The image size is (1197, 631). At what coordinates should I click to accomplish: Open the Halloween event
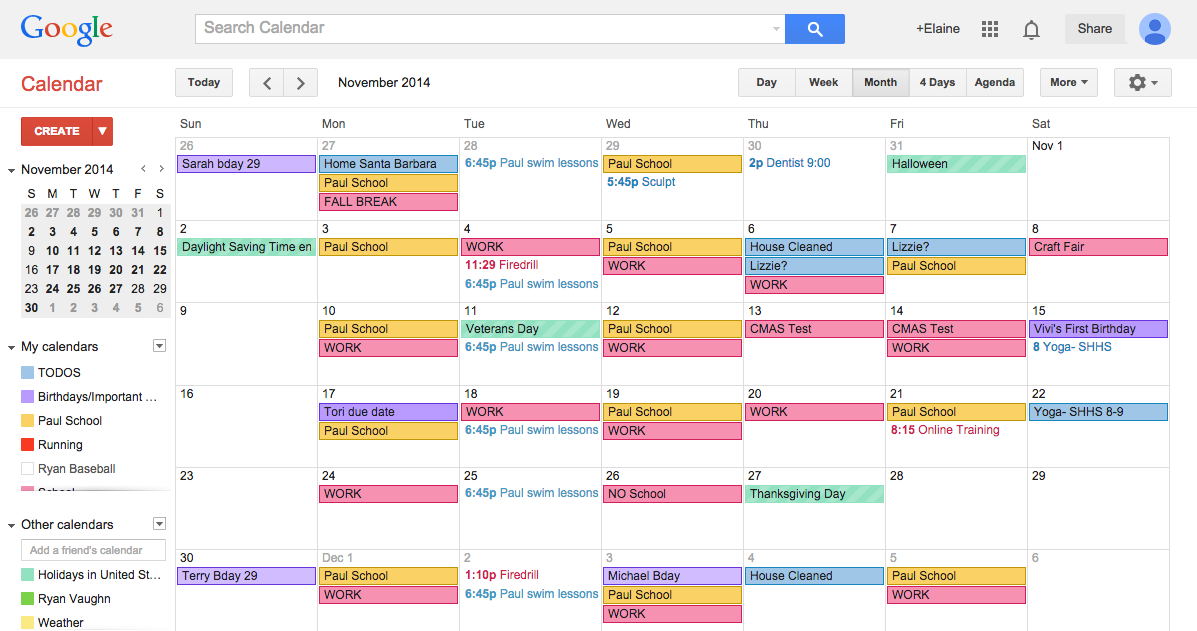(956, 164)
